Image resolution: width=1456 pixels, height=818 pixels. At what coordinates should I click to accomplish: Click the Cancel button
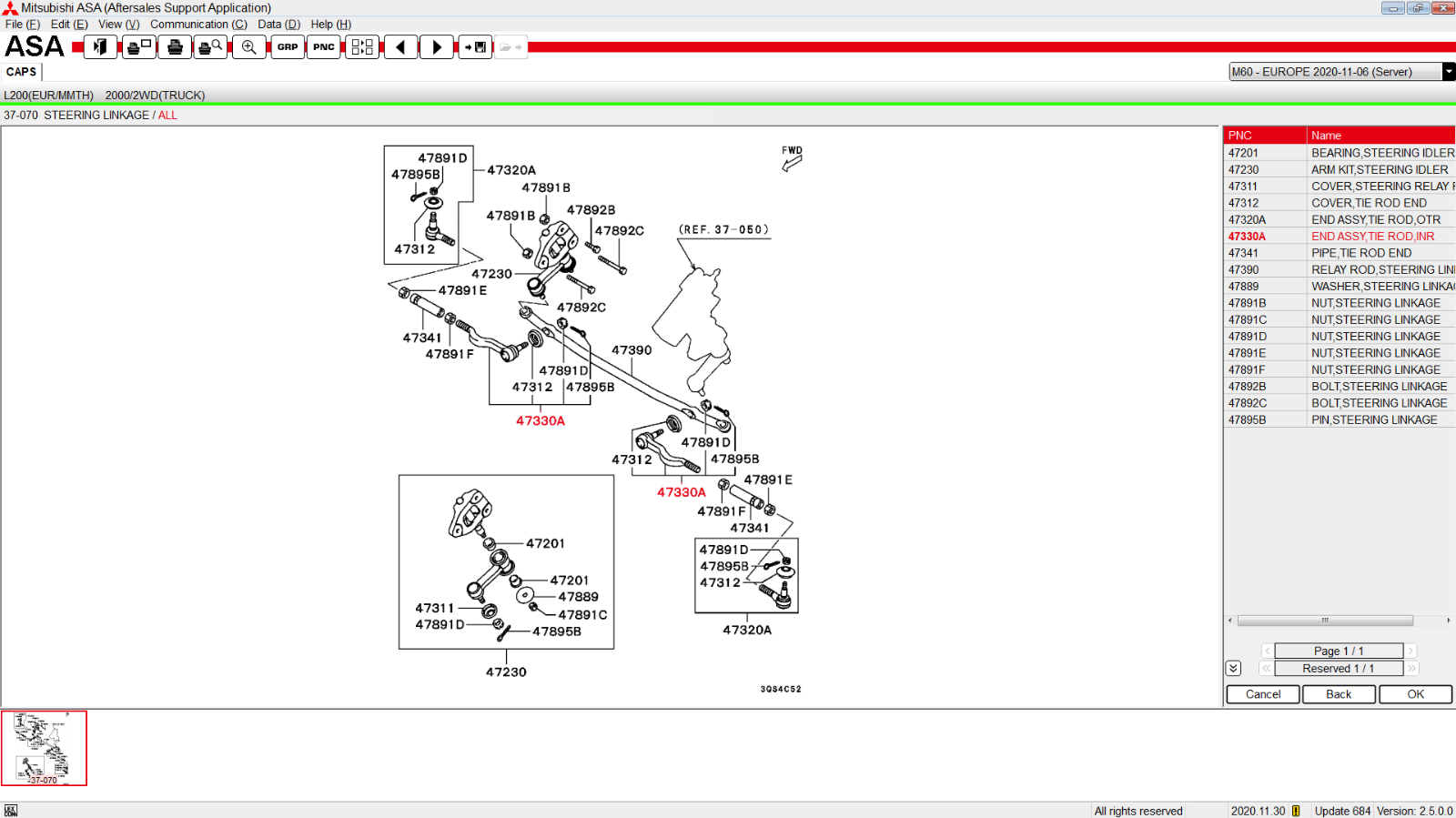pos(1263,694)
